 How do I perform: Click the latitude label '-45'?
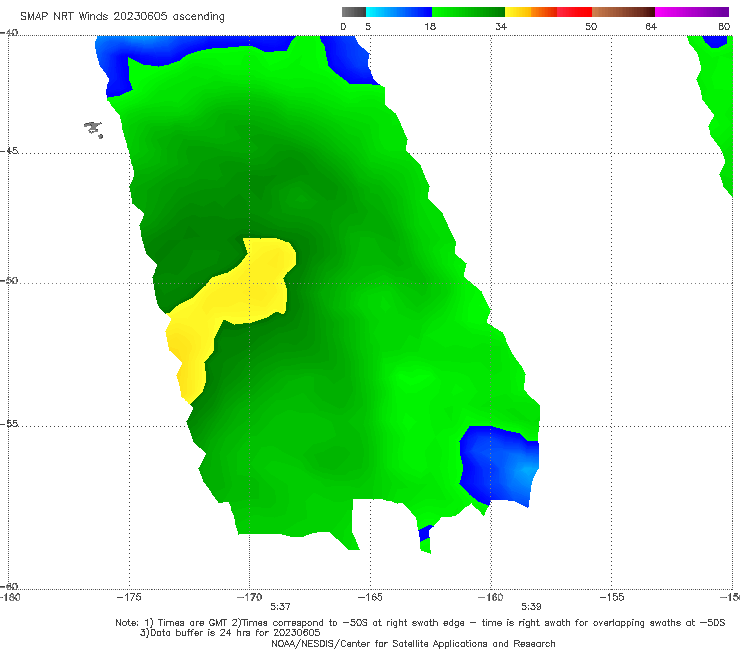9,151
